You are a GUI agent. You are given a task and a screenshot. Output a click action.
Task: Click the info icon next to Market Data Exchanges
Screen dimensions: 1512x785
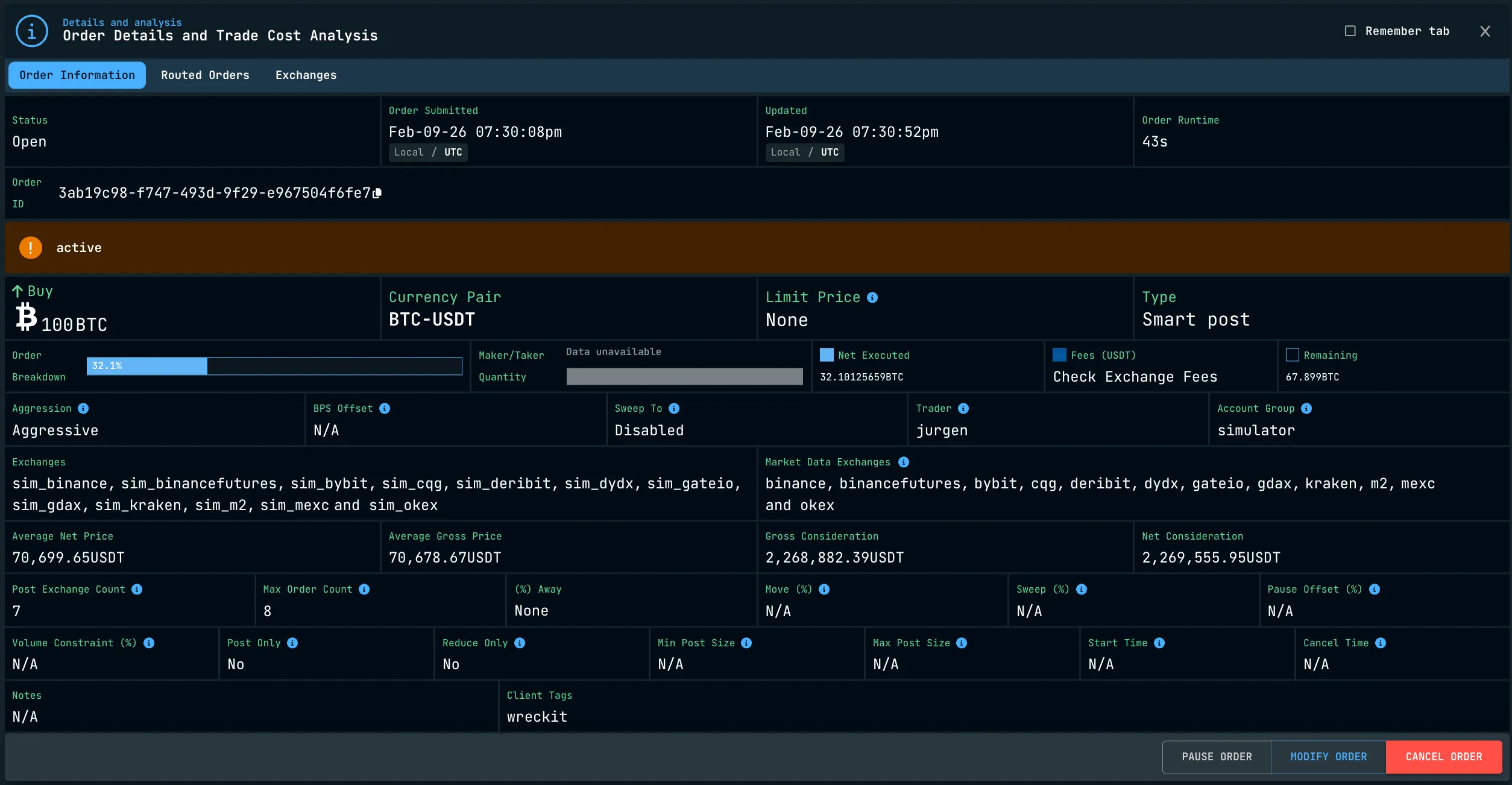[x=904, y=462]
